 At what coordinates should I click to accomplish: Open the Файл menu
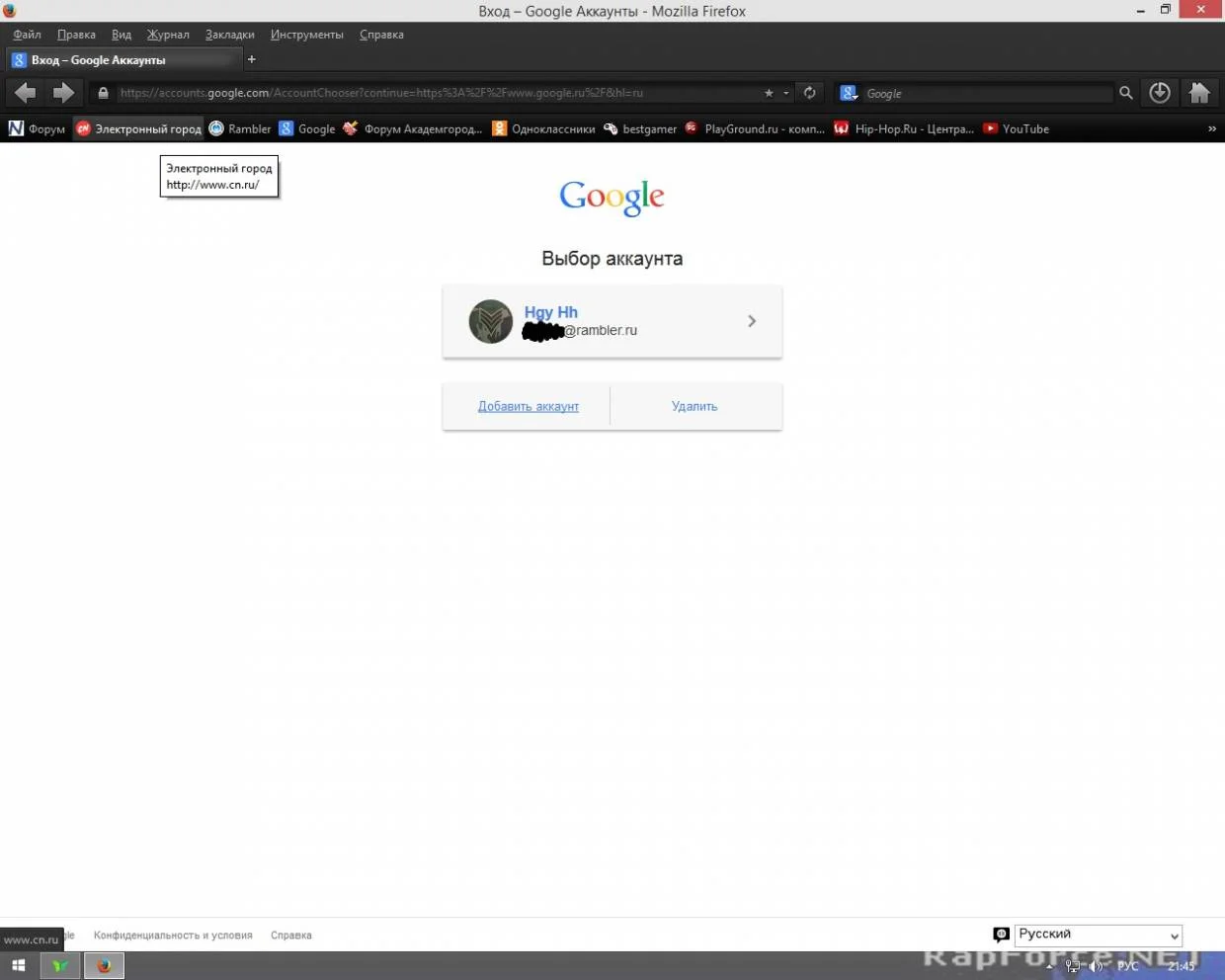27,35
